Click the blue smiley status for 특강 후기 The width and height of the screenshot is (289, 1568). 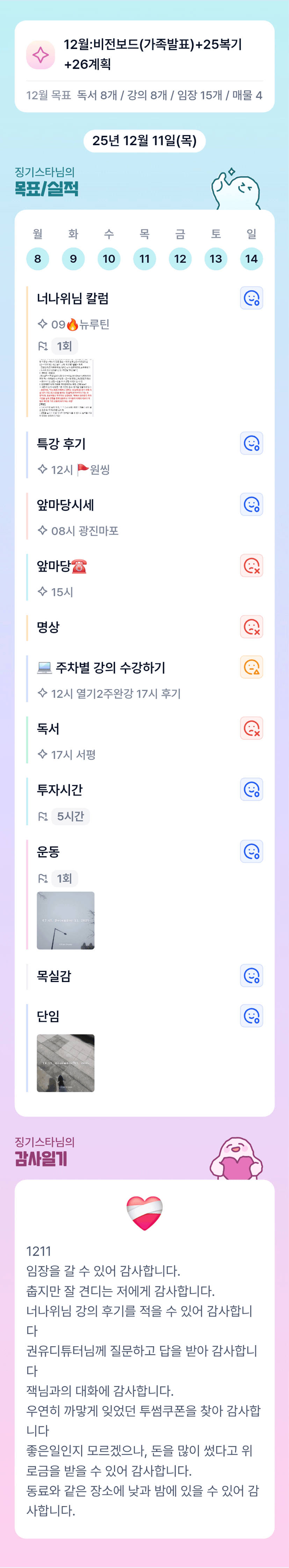point(251,443)
